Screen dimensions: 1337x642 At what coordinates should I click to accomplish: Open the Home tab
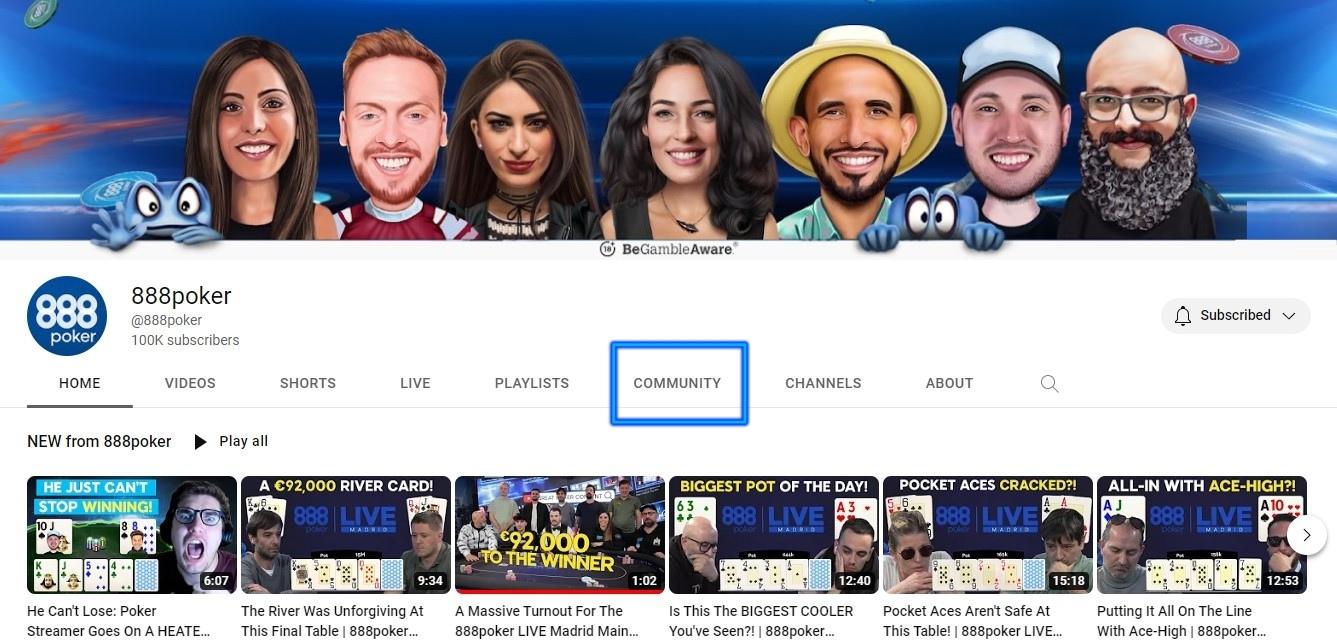(x=80, y=383)
